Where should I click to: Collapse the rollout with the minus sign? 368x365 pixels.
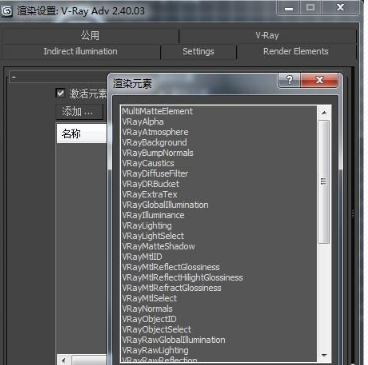tap(14, 77)
